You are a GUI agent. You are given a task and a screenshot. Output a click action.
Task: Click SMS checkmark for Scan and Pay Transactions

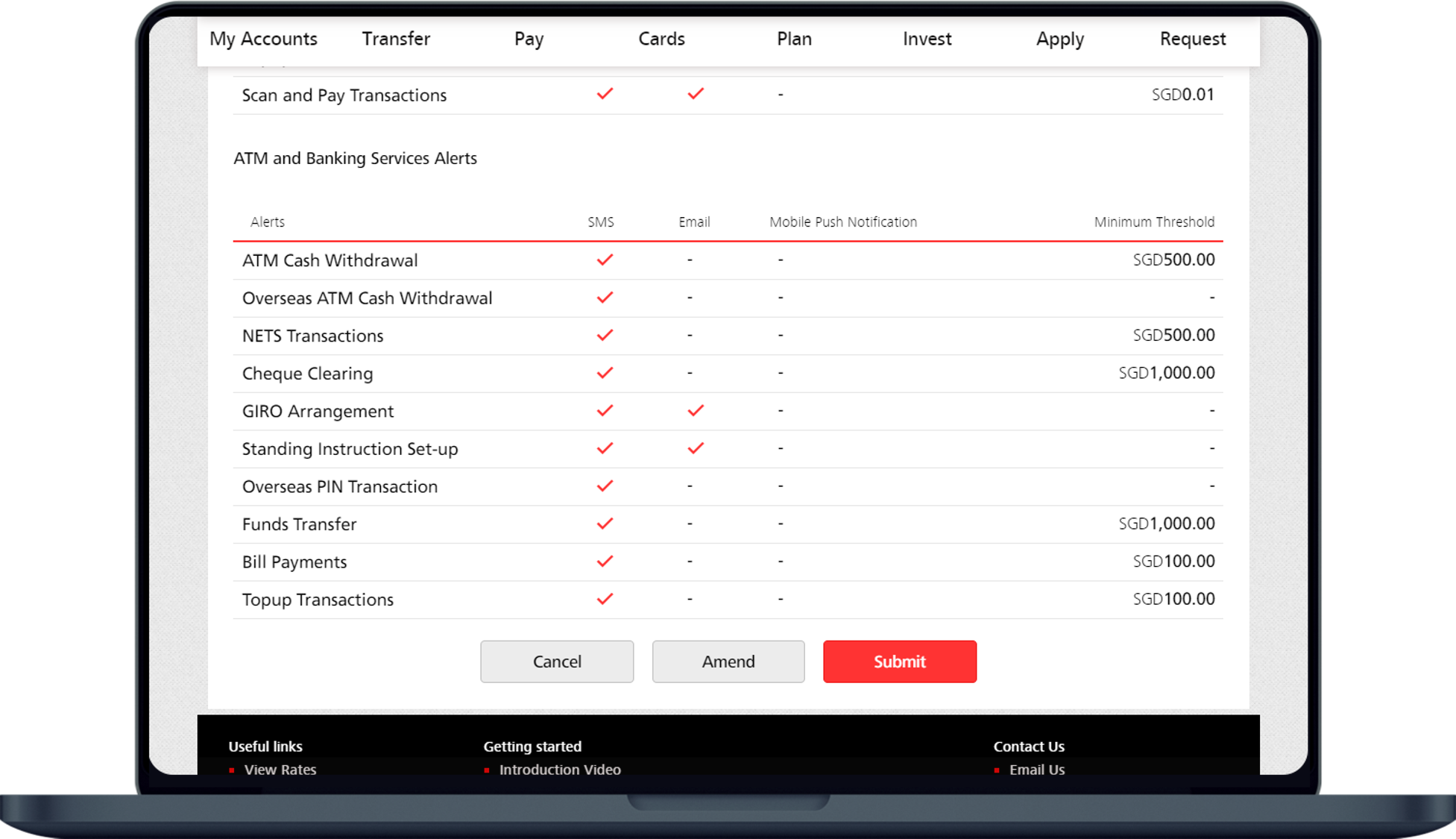(605, 94)
